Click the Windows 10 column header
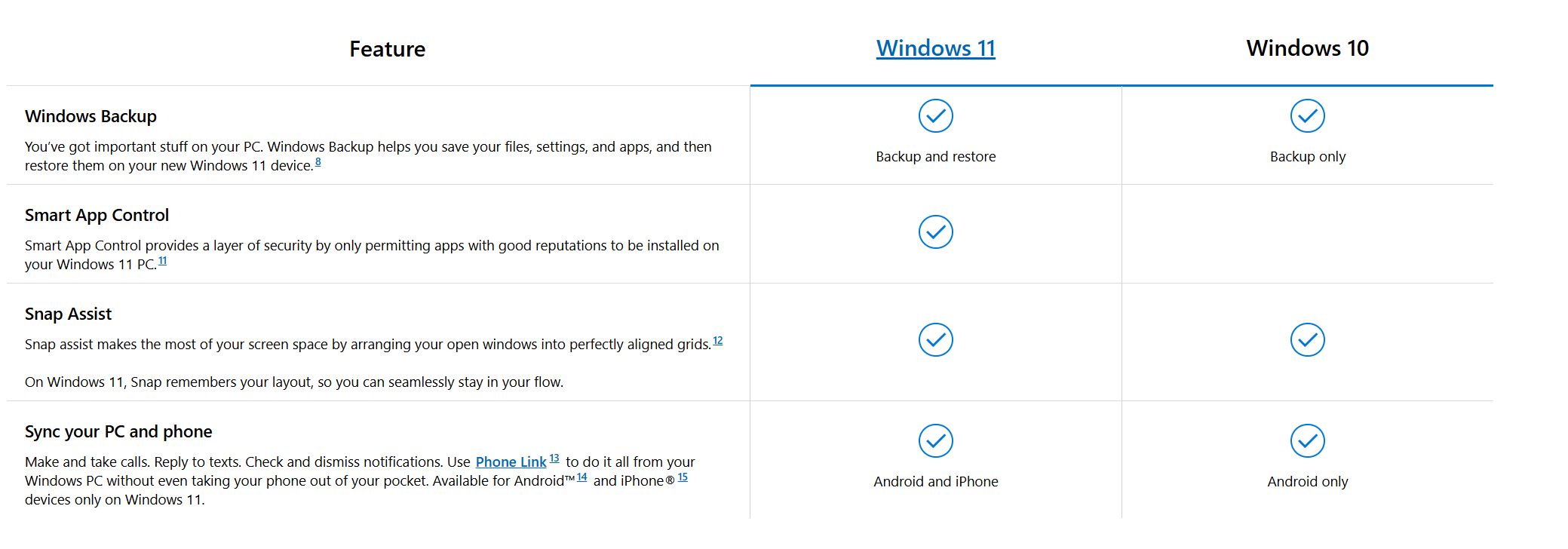This screenshot has width=1568, height=549. point(1307,48)
